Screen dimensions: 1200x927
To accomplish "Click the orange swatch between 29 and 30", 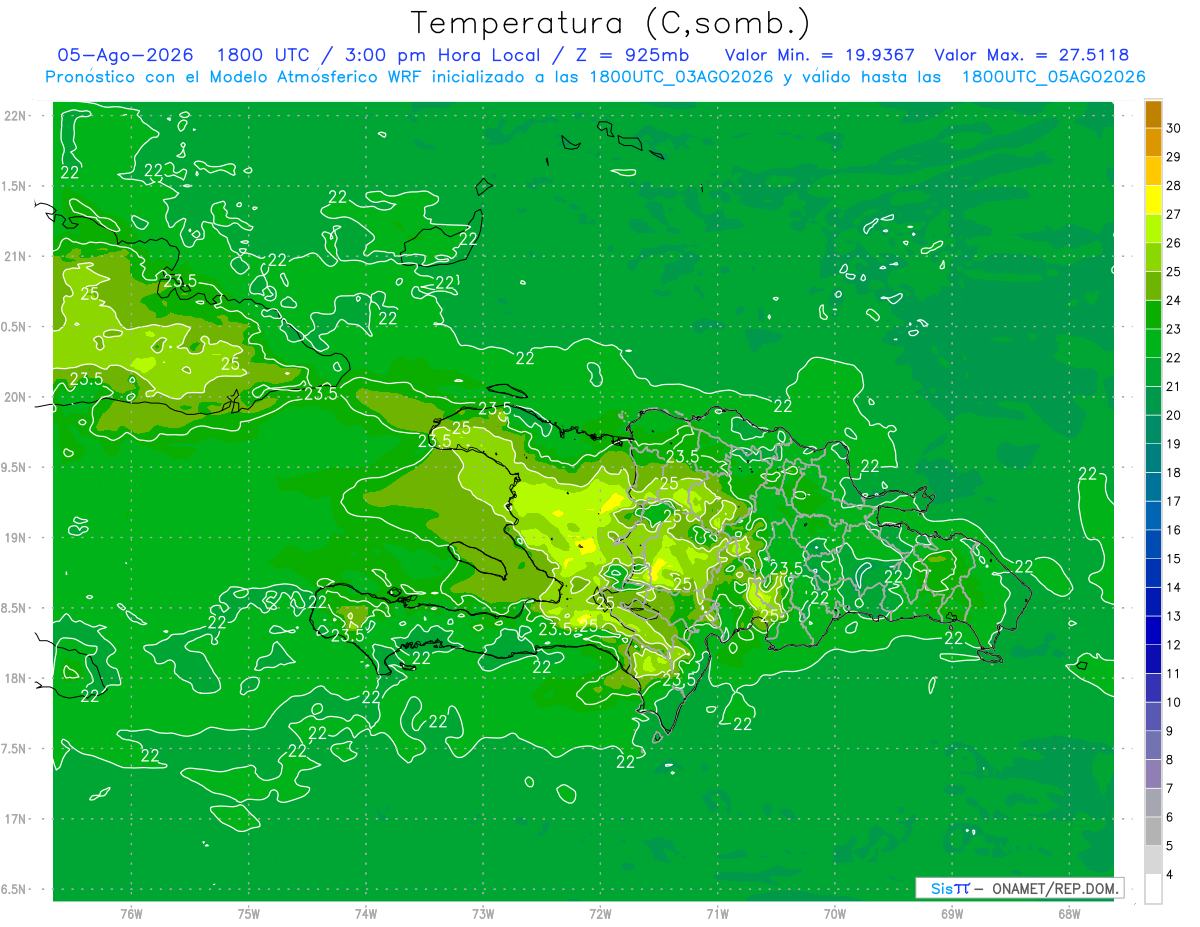I will [1153, 143].
